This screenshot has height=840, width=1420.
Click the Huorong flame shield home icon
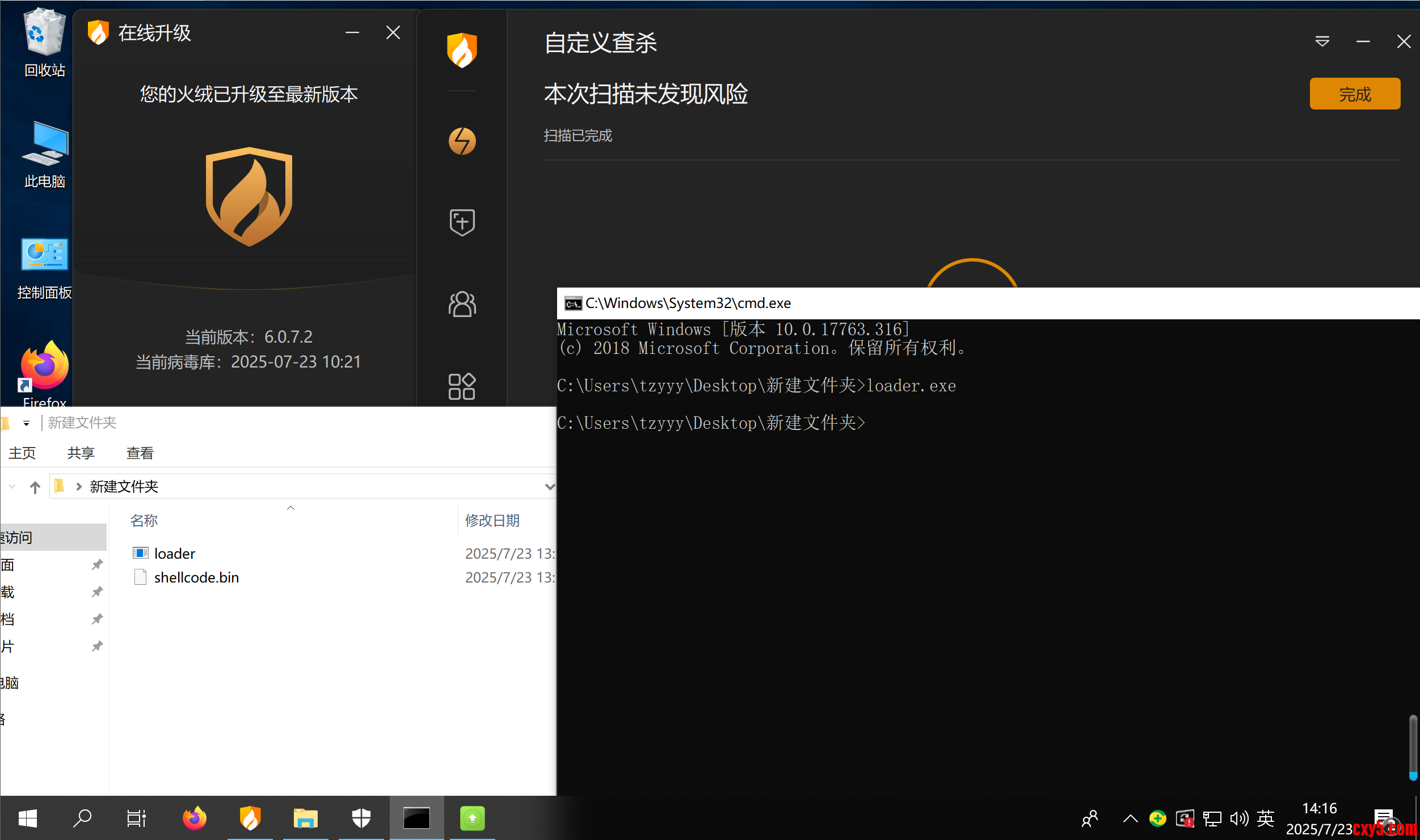[462, 50]
